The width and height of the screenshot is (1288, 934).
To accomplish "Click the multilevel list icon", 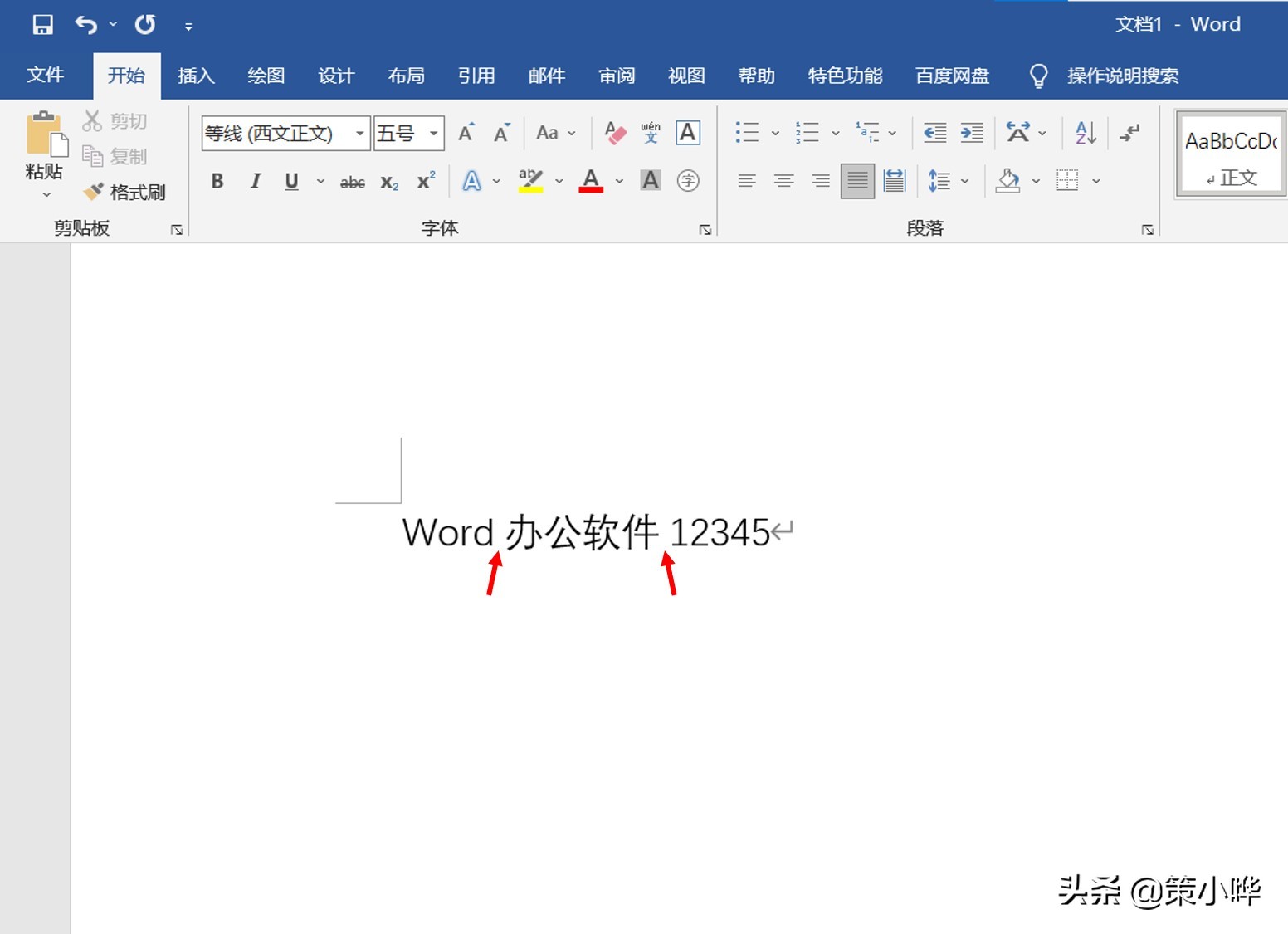I will [867, 132].
